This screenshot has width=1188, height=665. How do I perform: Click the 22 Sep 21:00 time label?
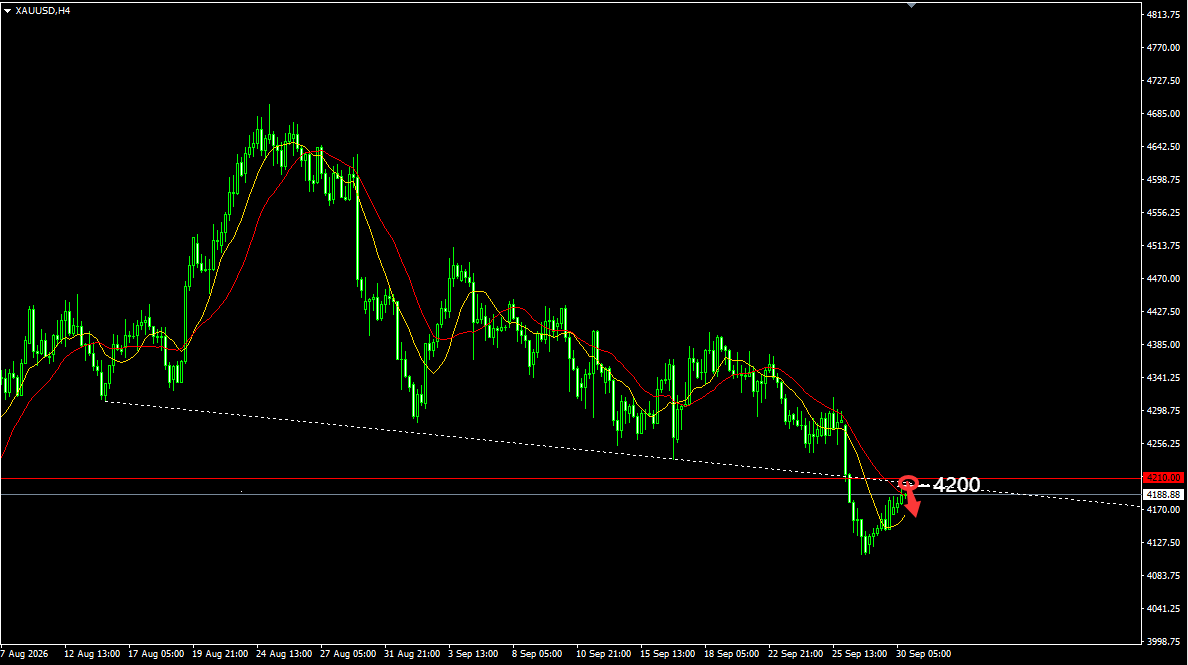point(796,654)
